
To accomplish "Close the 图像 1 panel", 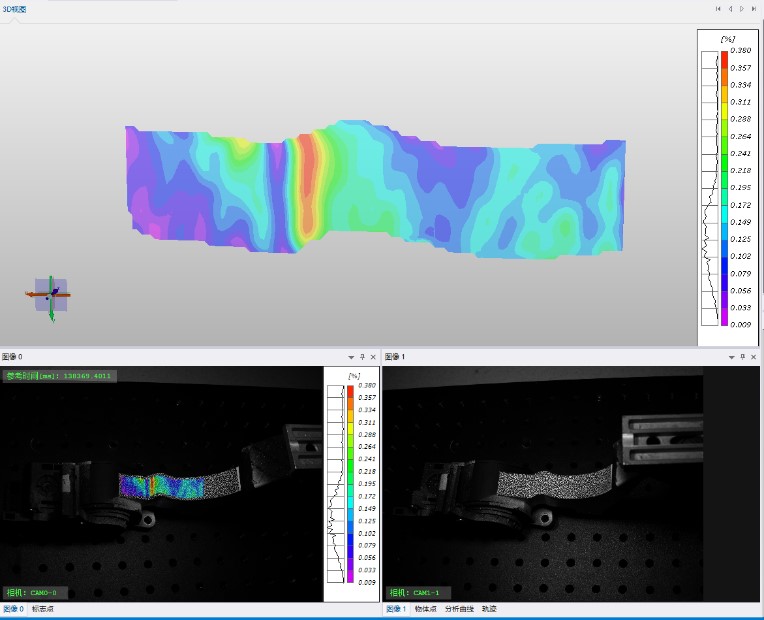I will (757, 357).
